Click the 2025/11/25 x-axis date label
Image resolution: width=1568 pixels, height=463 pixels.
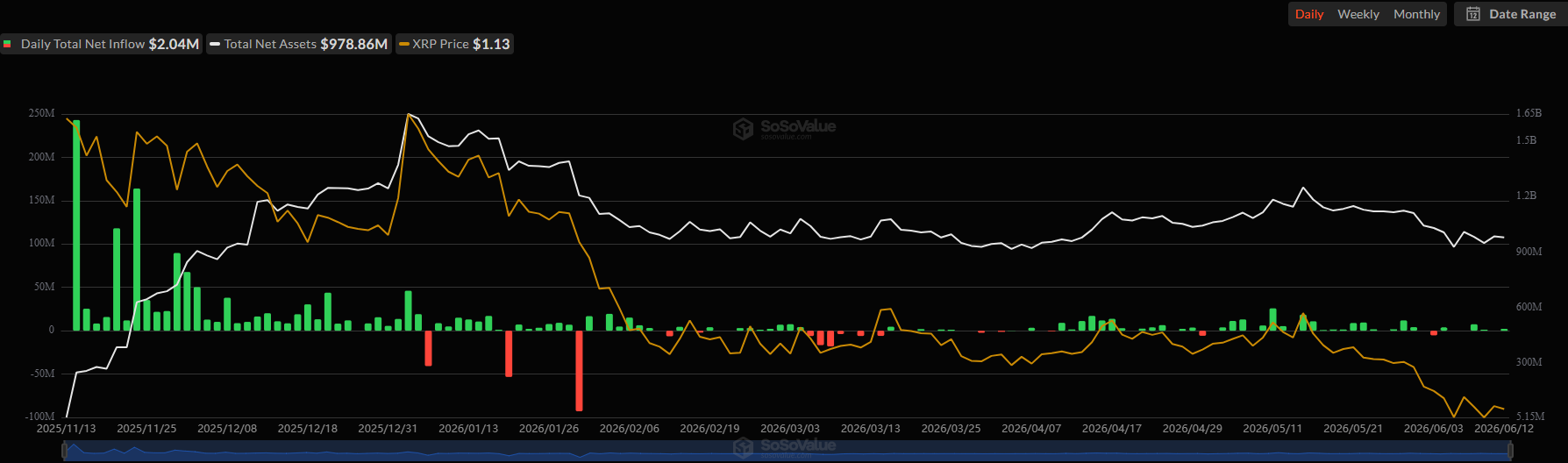tap(146, 429)
